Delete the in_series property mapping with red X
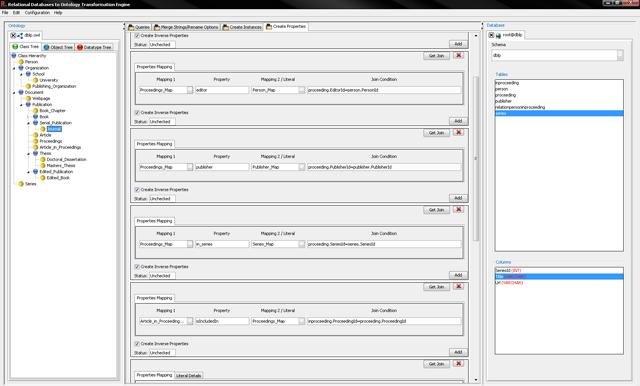640x386 pixels. (x=459, y=209)
